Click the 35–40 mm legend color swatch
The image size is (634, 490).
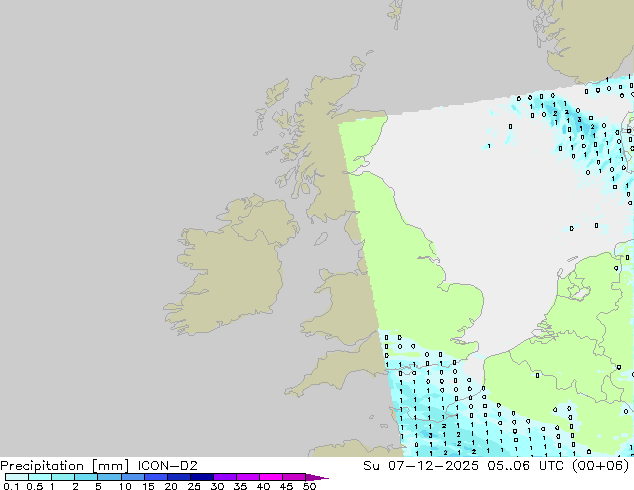(248, 477)
